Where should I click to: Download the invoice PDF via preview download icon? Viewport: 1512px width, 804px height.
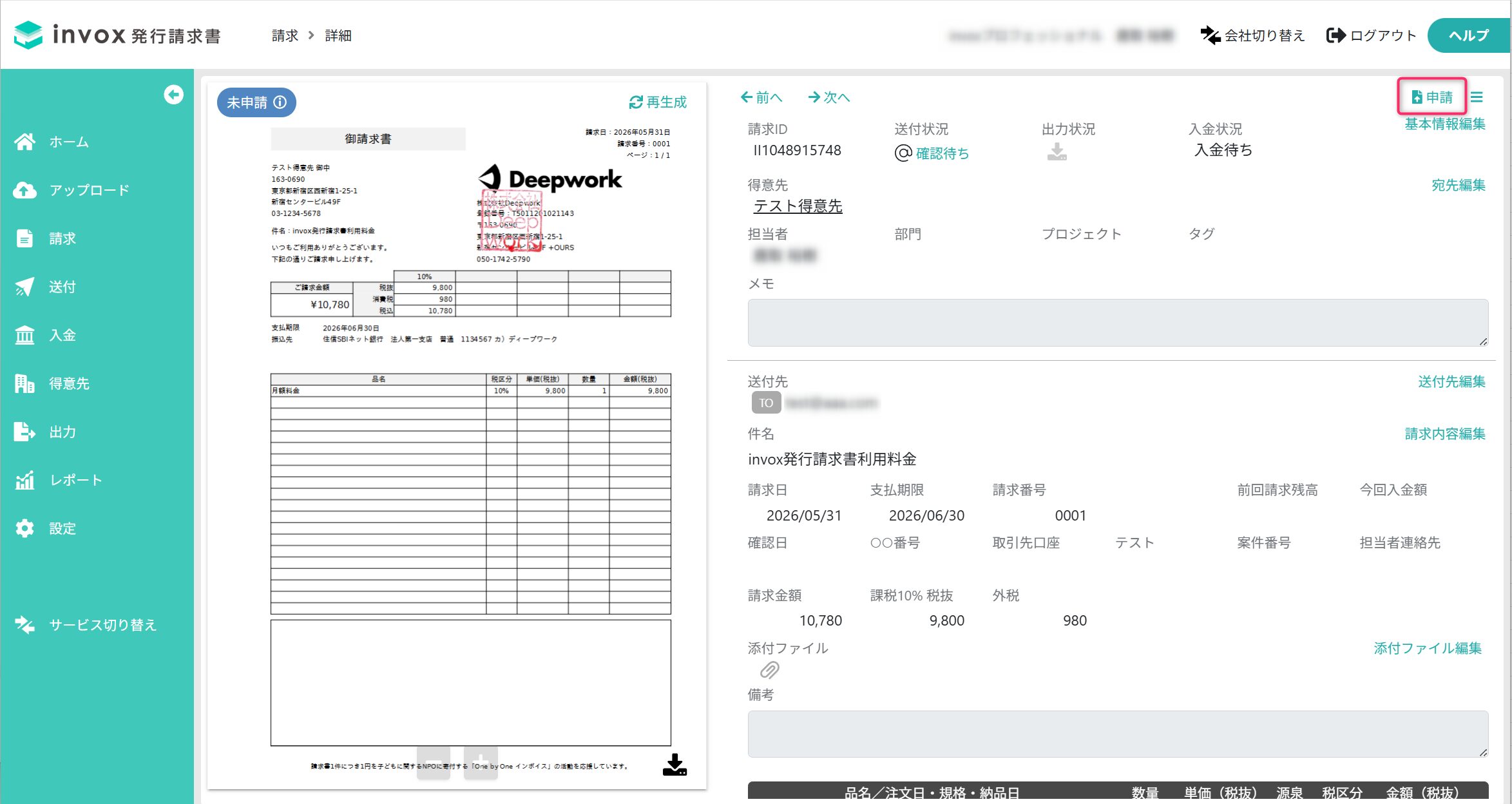click(x=675, y=765)
